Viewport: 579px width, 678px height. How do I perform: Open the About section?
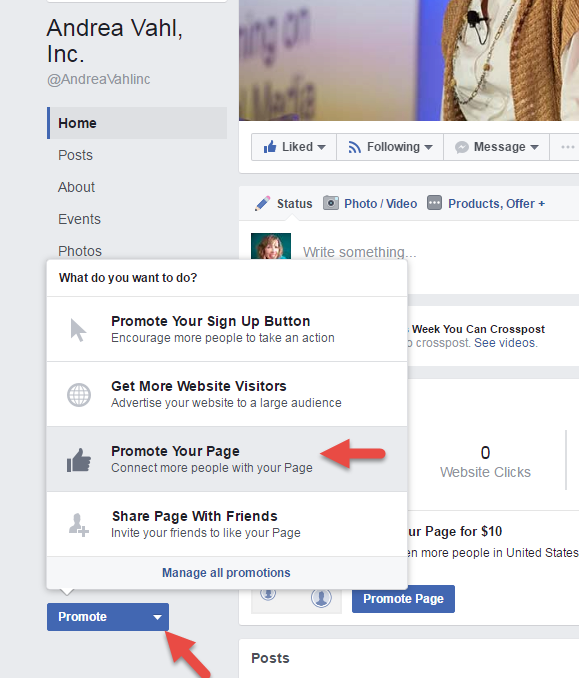76,187
